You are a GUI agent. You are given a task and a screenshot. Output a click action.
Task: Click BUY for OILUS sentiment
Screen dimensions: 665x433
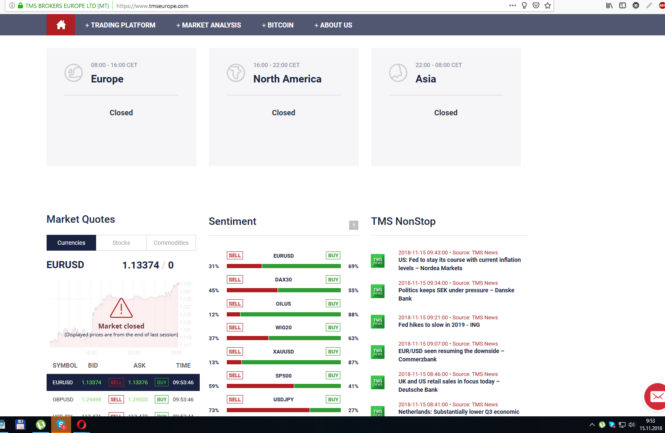pos(333,304)
